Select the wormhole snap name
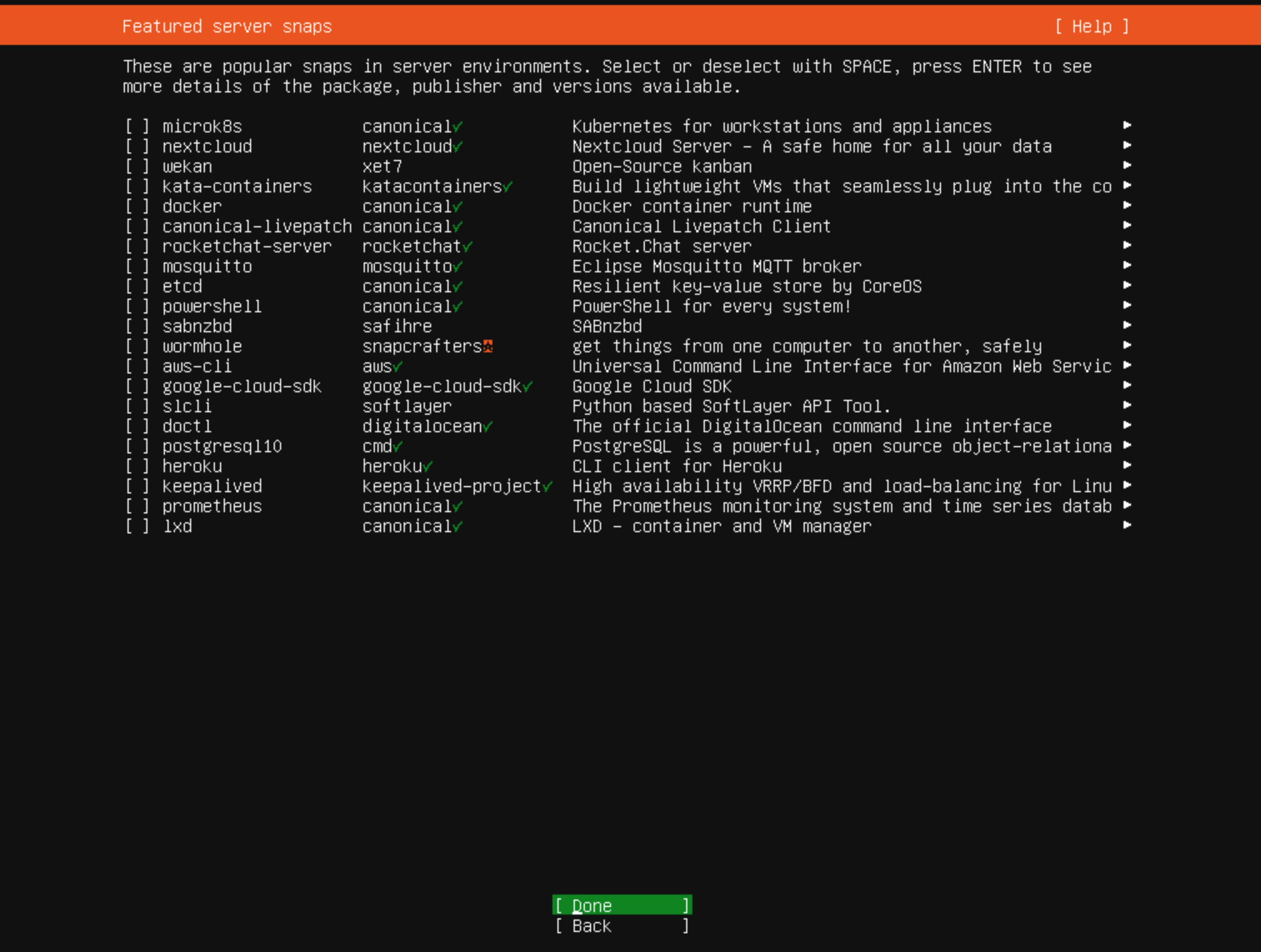1261x952 pixels. 202,347
